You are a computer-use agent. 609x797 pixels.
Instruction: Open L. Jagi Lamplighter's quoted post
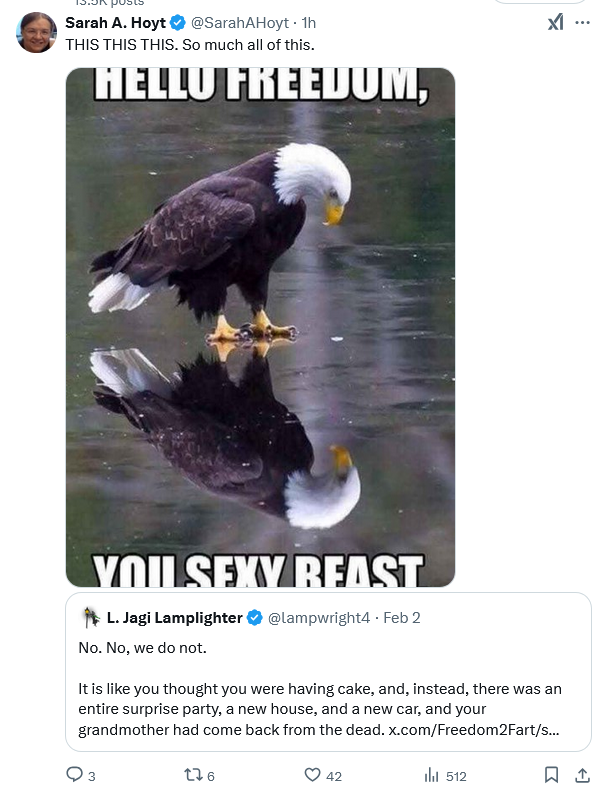point(328,671)
